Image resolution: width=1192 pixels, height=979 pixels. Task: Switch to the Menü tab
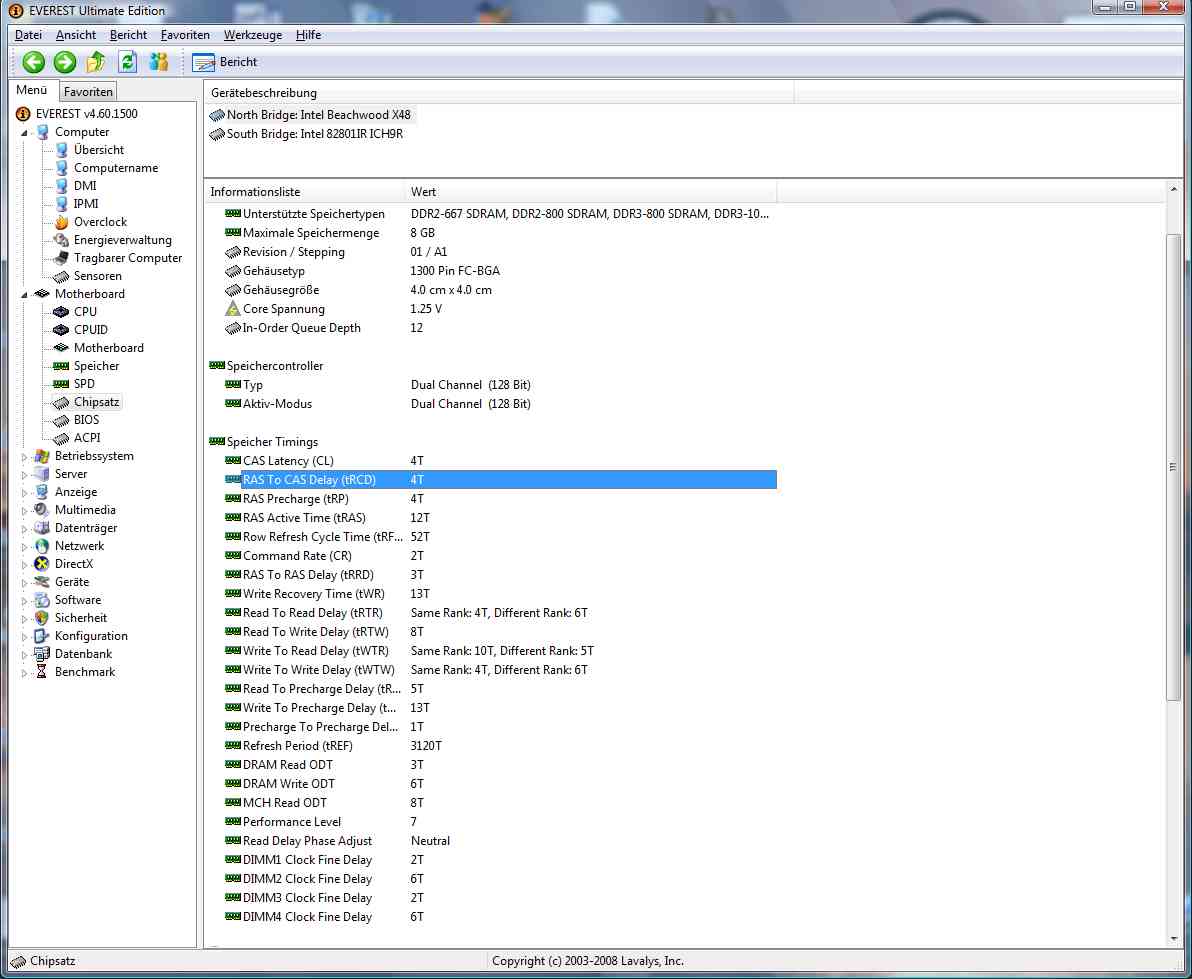[32, 90]
